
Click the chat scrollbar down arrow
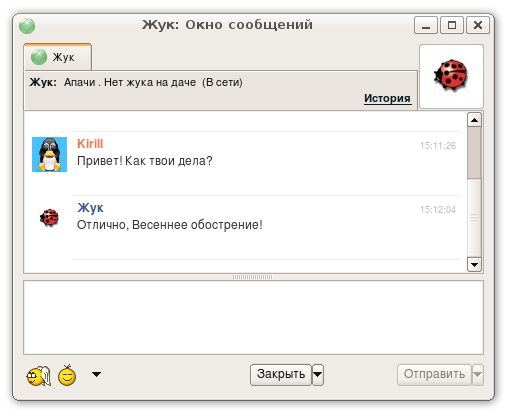coord(474,265)
